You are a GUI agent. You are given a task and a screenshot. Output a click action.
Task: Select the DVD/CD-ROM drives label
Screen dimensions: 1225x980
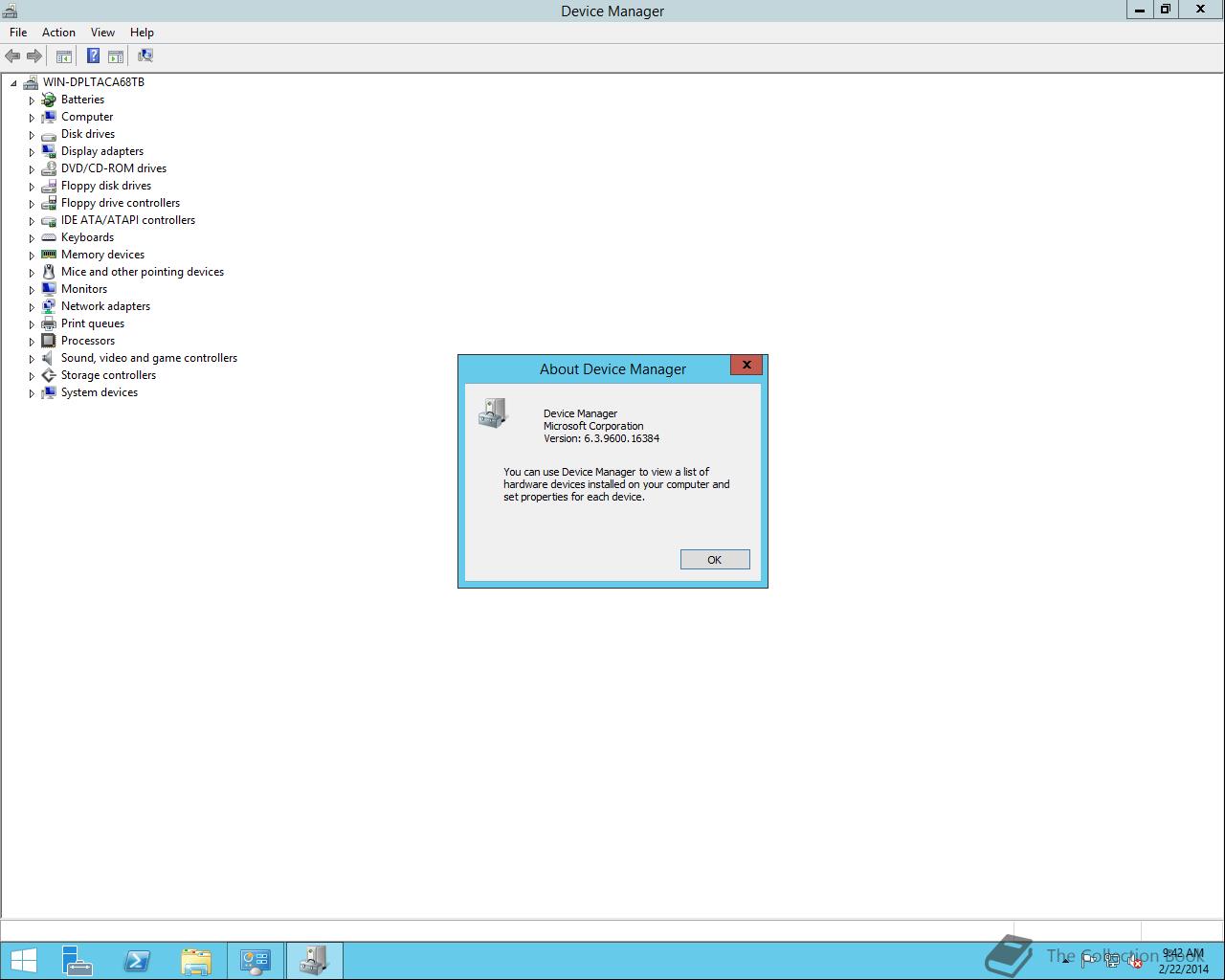click(114, 168)
